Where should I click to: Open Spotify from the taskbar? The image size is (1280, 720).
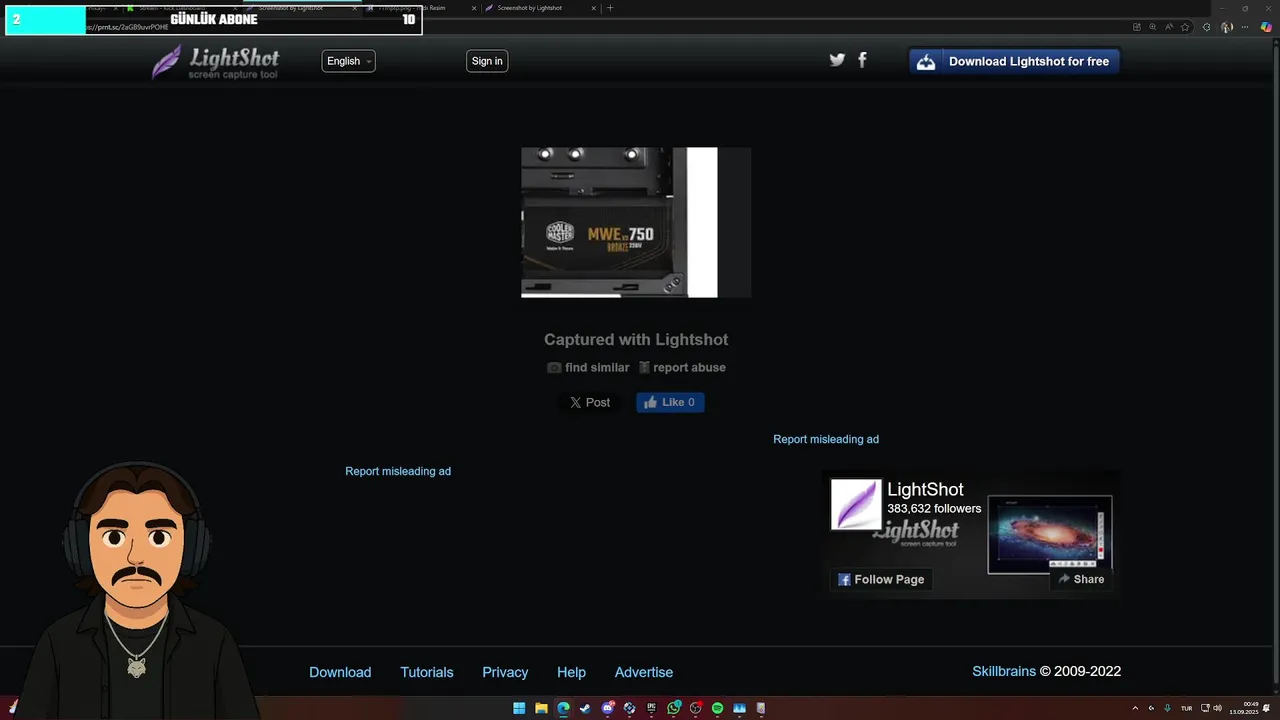(x=717, y=708)
